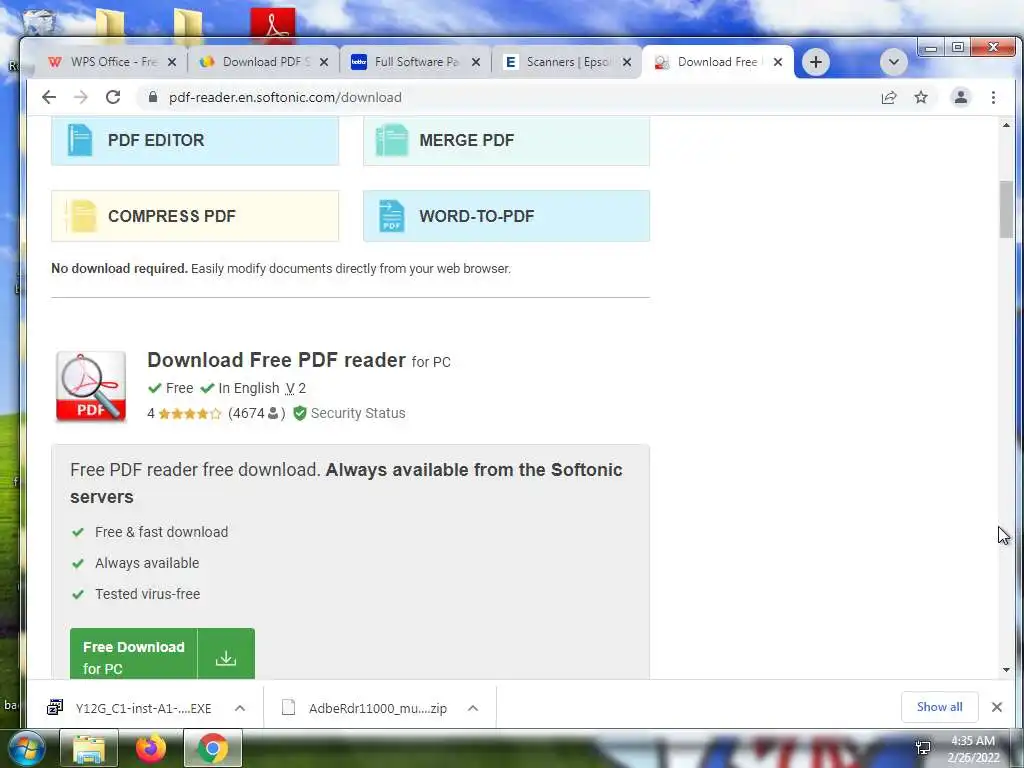Show all downloads
This screenshot has width=1024, height=768.
pos(939,707)
